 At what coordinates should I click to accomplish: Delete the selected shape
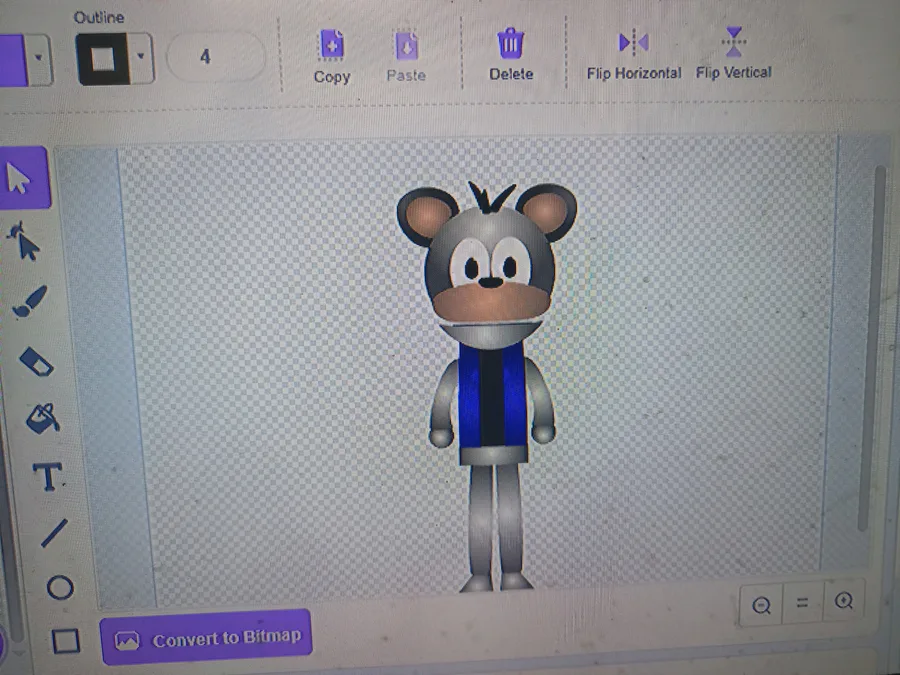click(x=511, y=55)
